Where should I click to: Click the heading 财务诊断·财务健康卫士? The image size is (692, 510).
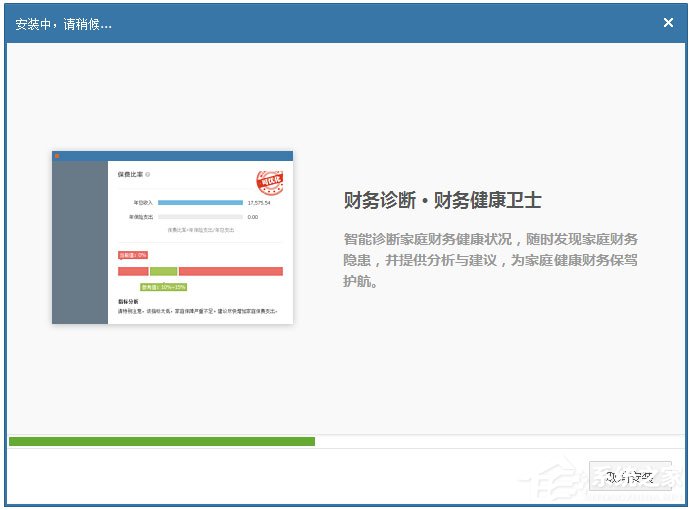[442, 200]
